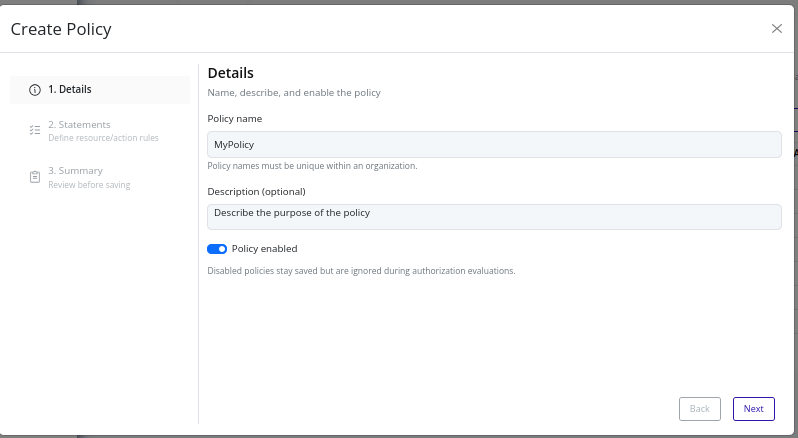Focus the Policy name input field
Screen dimensions: 798x438
494,144
